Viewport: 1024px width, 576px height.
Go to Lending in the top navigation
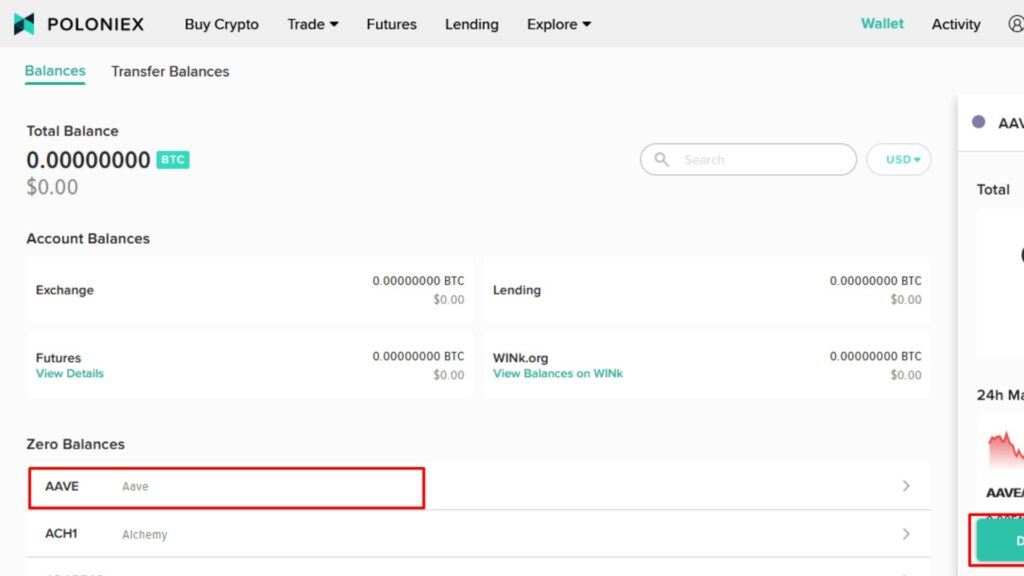[x=472, y=24]
